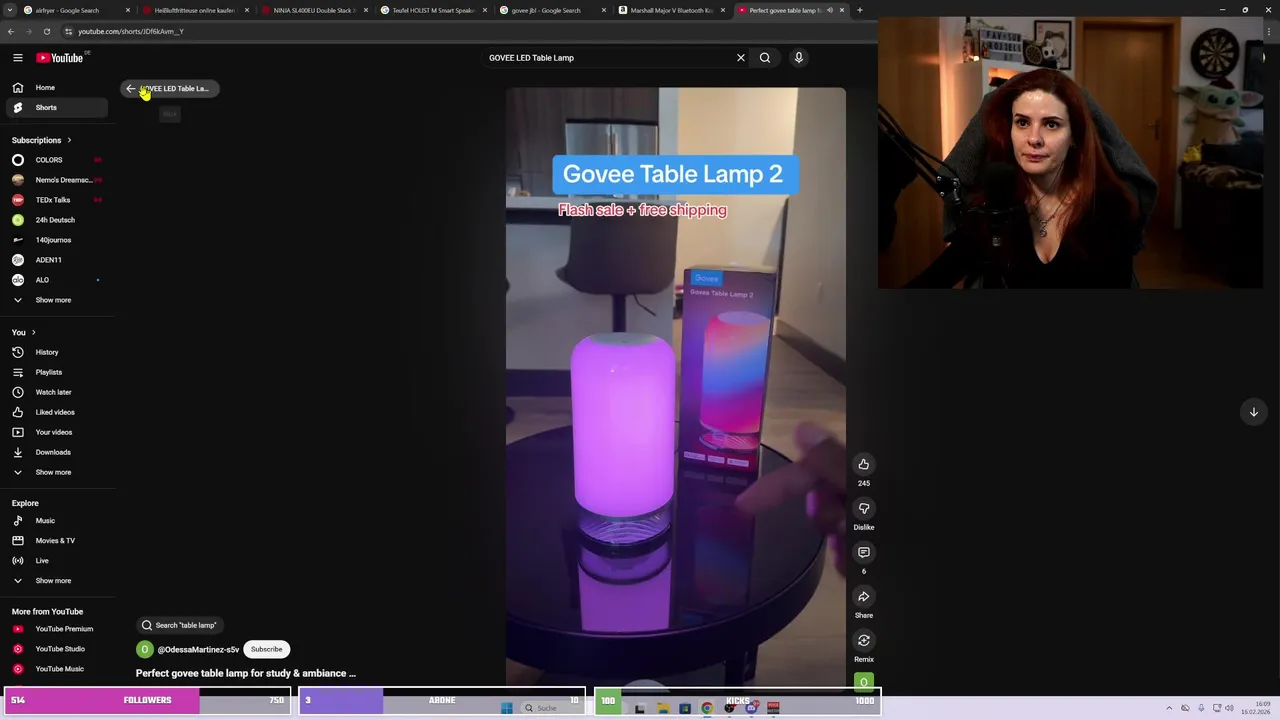
Task: Share the Short
Action: point(864,597)
